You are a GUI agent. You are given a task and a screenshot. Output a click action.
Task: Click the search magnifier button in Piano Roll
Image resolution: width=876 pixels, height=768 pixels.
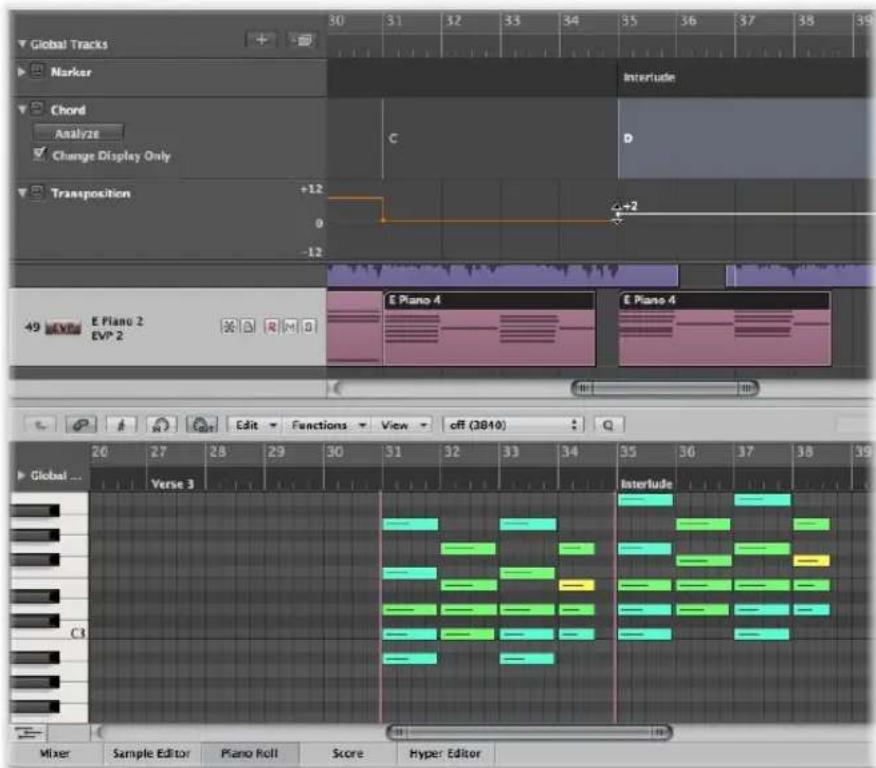[608, 426]
